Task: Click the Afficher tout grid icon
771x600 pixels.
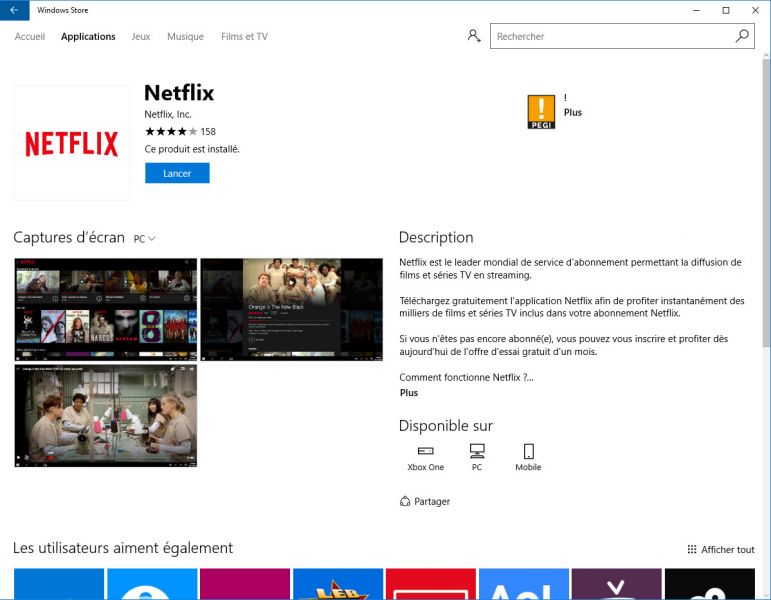Action: [x=692, y=549]
